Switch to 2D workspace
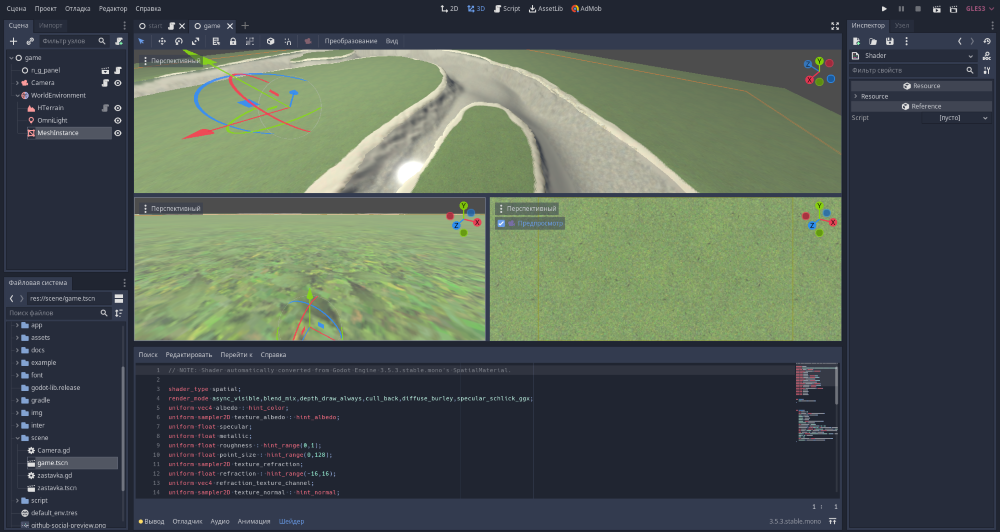 (449, 8)
